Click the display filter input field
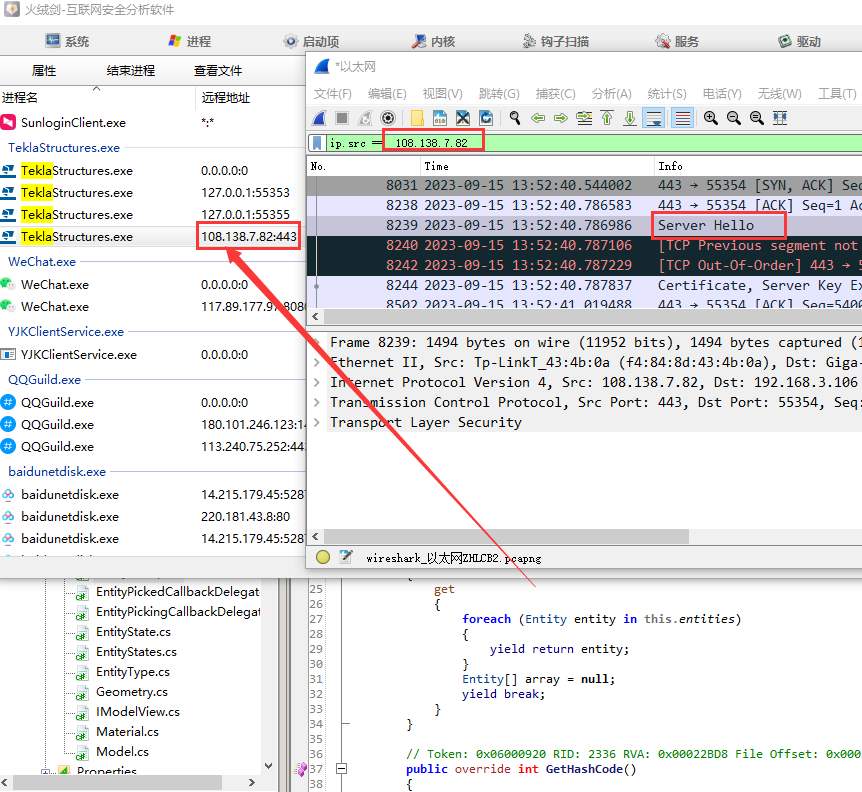Viewport: 862px width, 792px height. point(594,143)
